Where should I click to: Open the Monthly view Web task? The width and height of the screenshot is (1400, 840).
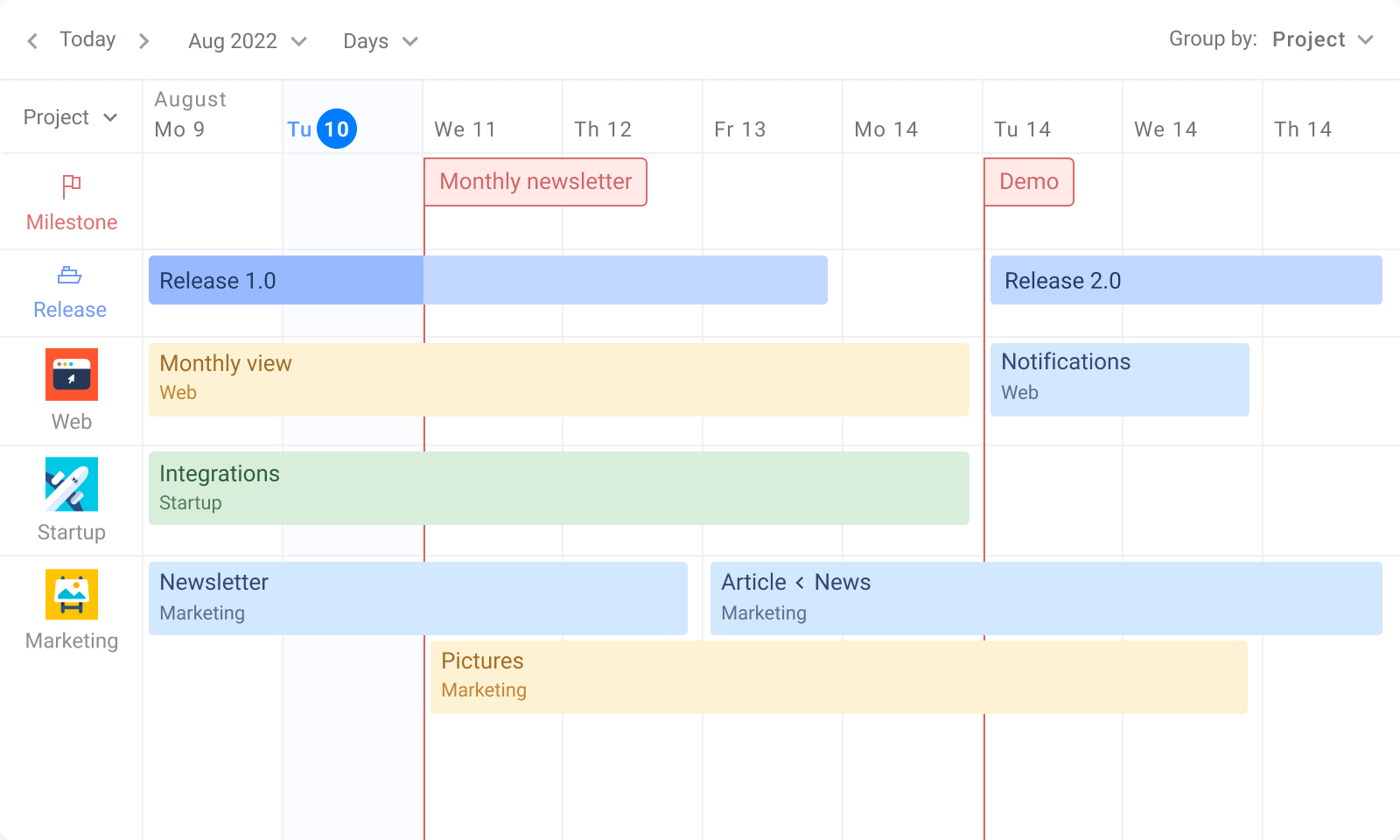[558, 379]
